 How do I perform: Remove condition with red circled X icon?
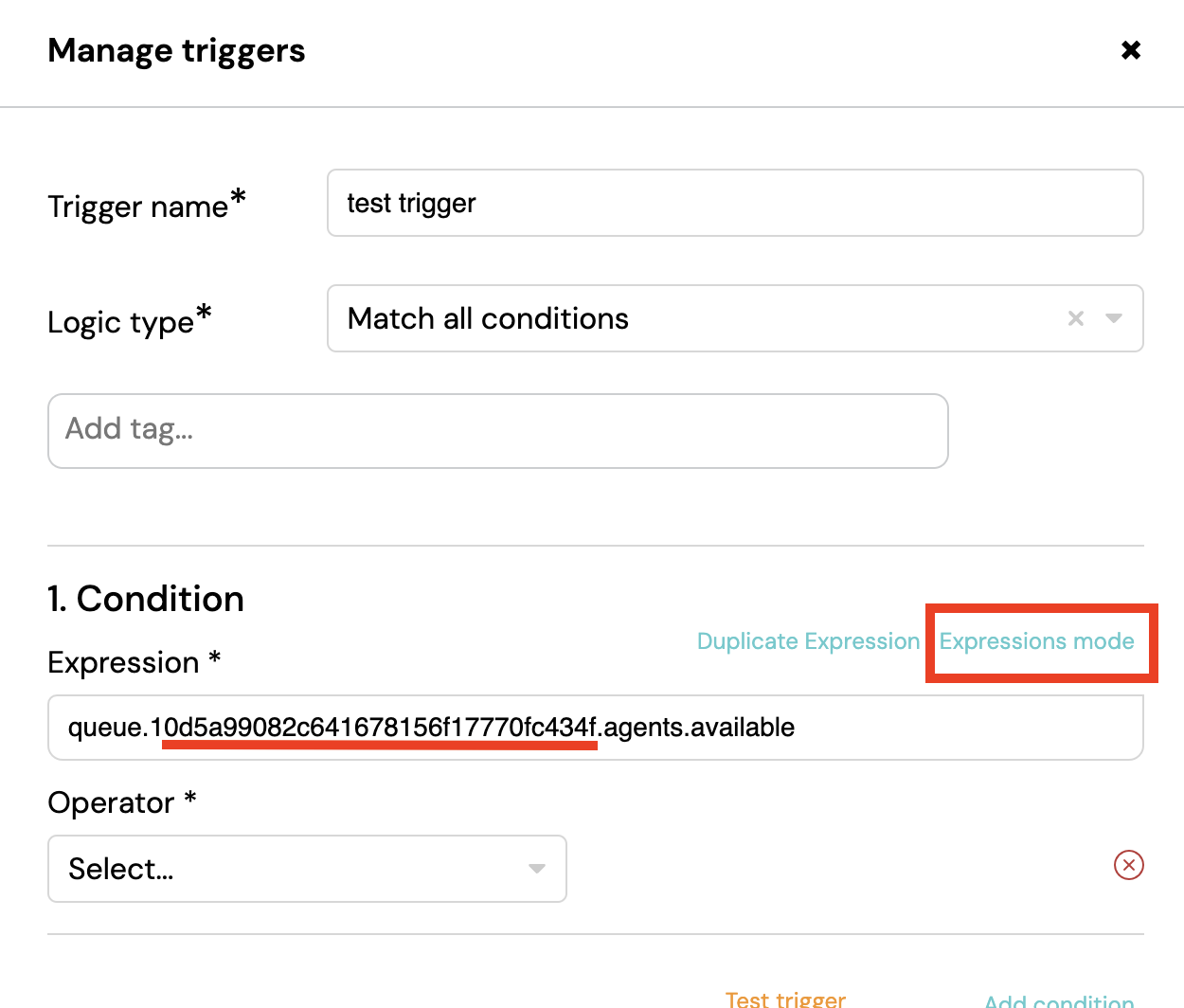1128,865
